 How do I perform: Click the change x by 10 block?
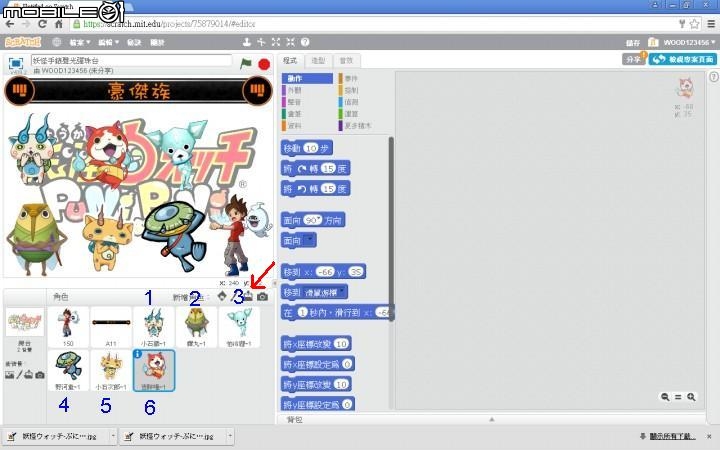click(x=316, y=344)
